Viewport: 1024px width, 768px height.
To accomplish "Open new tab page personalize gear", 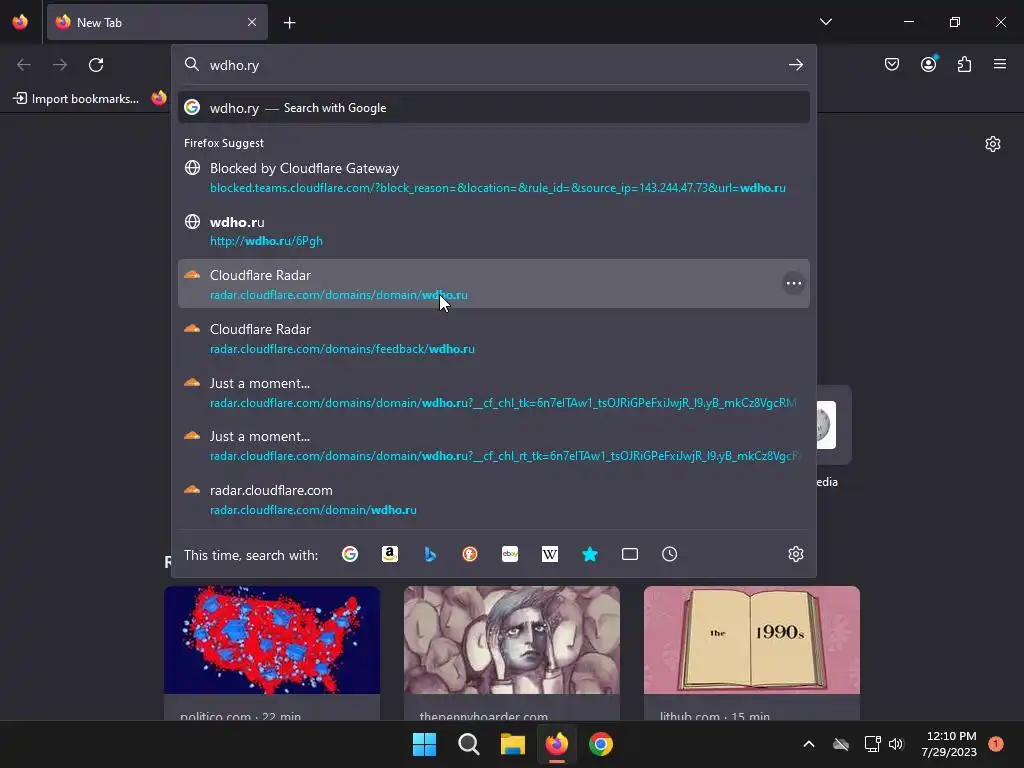I will (993, 144).
